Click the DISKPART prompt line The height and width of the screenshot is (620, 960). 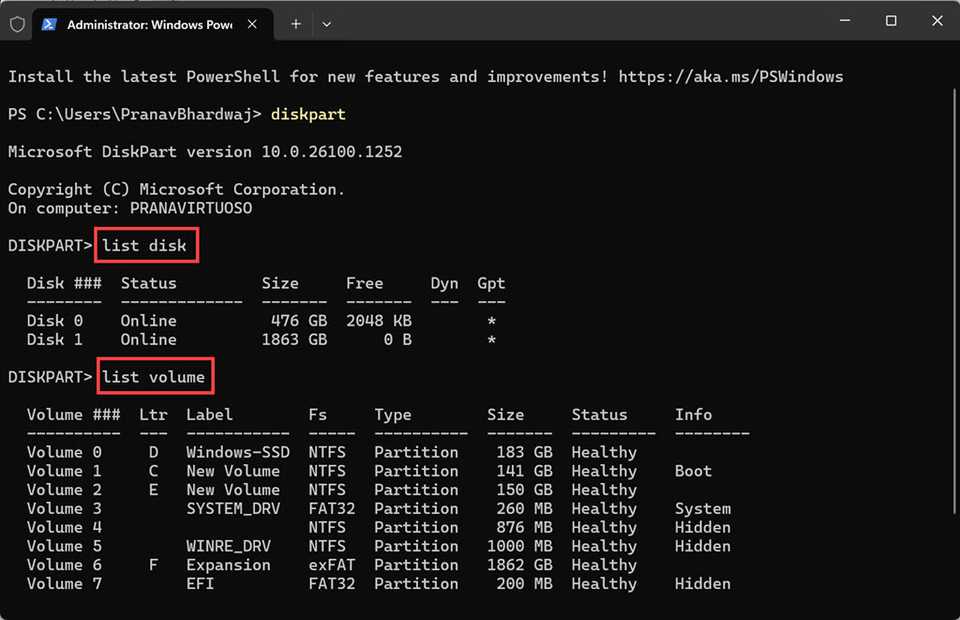[49, 245]
